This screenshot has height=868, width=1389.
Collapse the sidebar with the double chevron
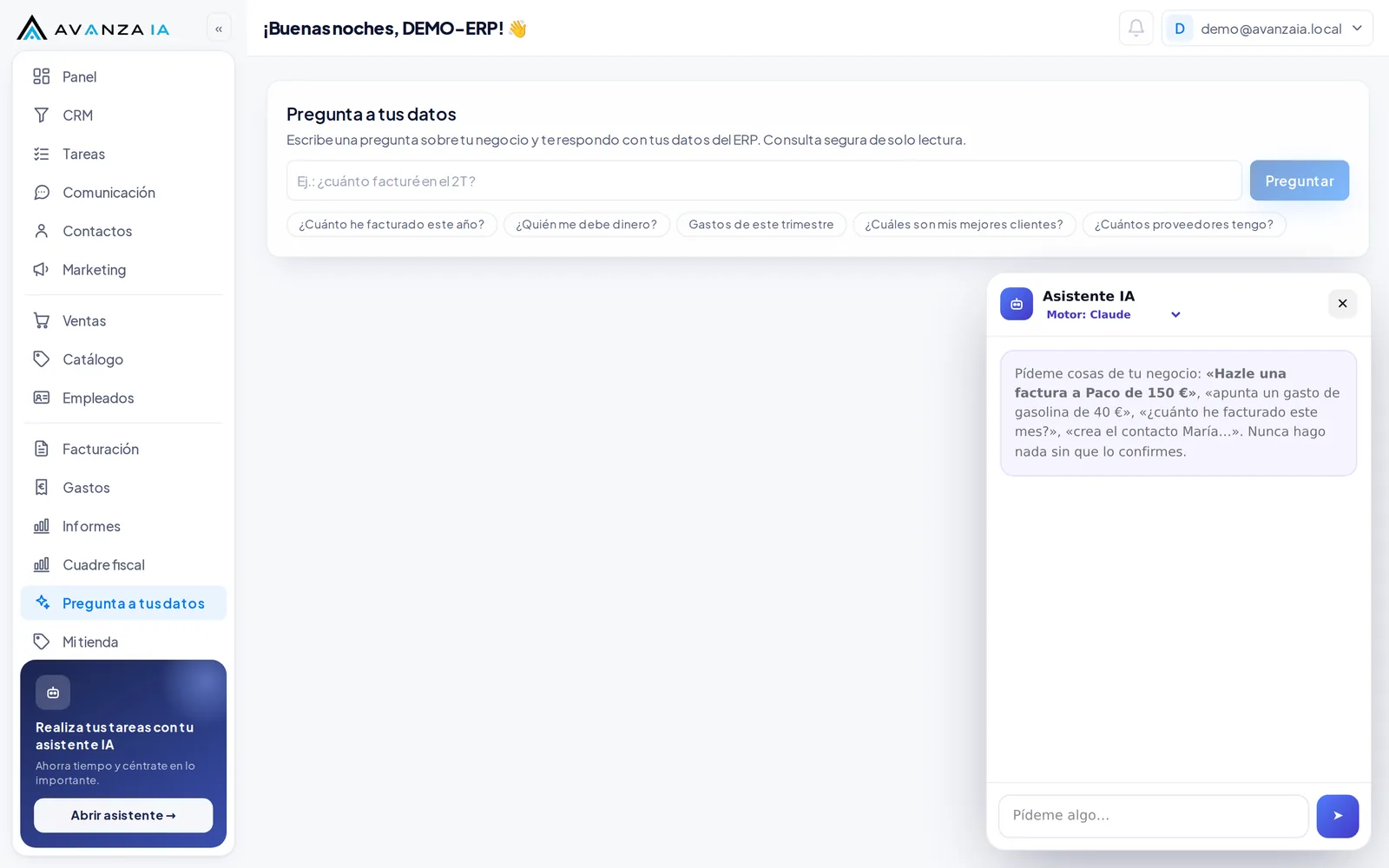[x=219, y=29]
